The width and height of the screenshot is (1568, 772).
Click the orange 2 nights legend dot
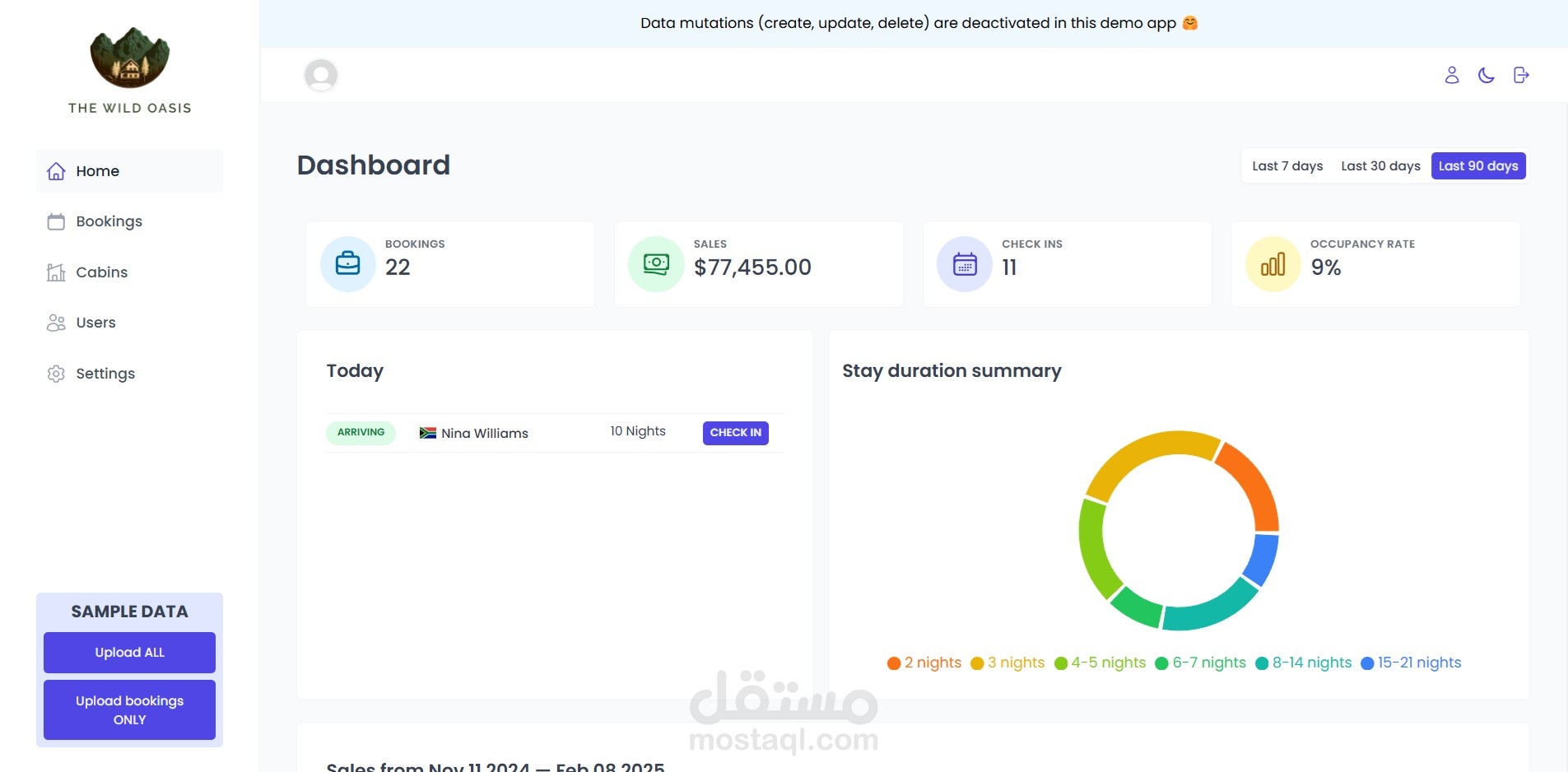[894, 663]
